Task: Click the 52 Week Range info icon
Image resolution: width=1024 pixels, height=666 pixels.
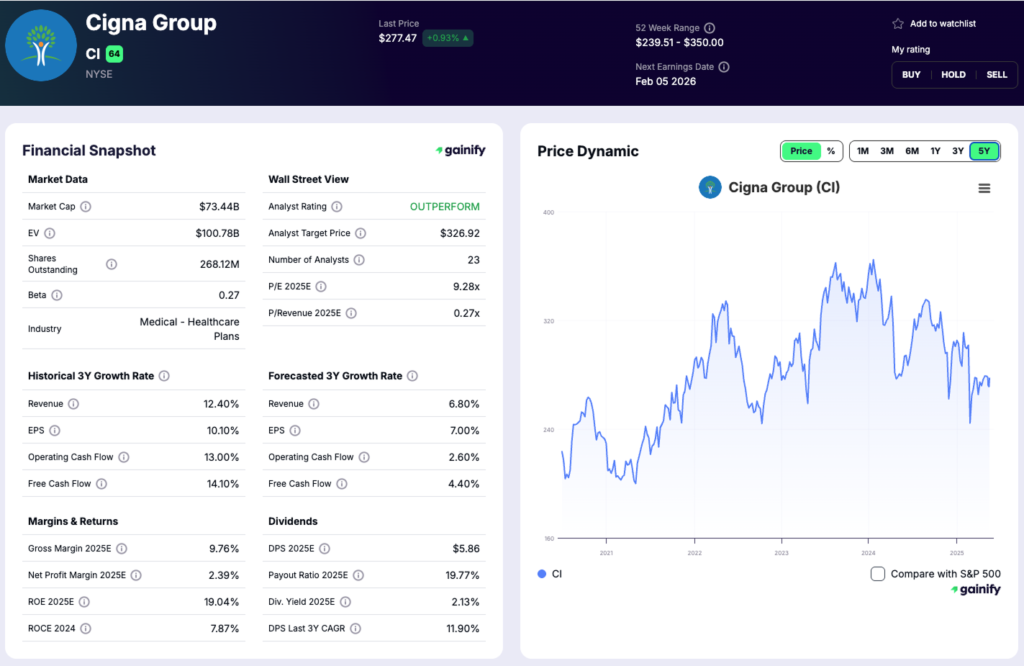Action: click(x=708, y=27)
